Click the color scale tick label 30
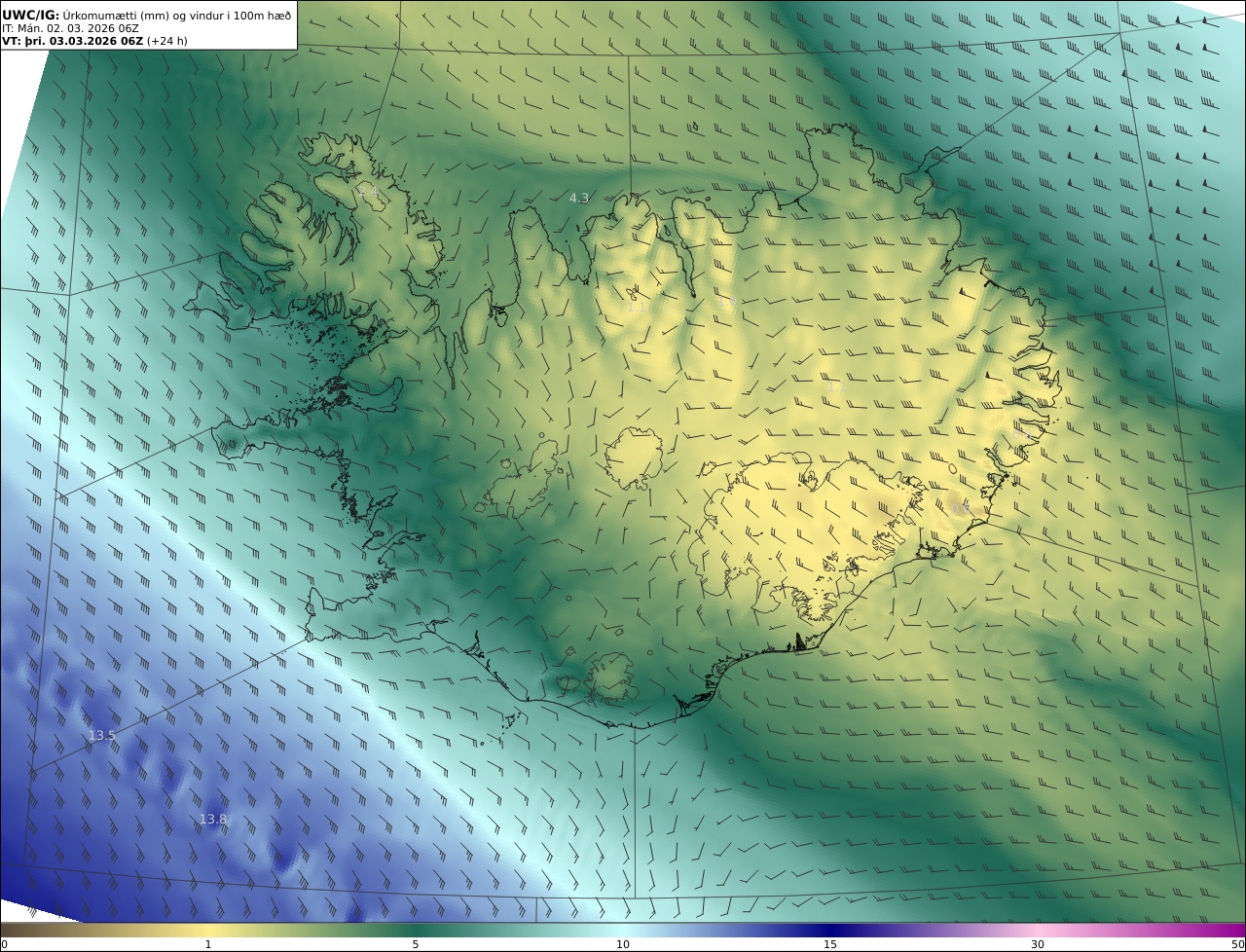The image size is (1246, 952). 1038,944
